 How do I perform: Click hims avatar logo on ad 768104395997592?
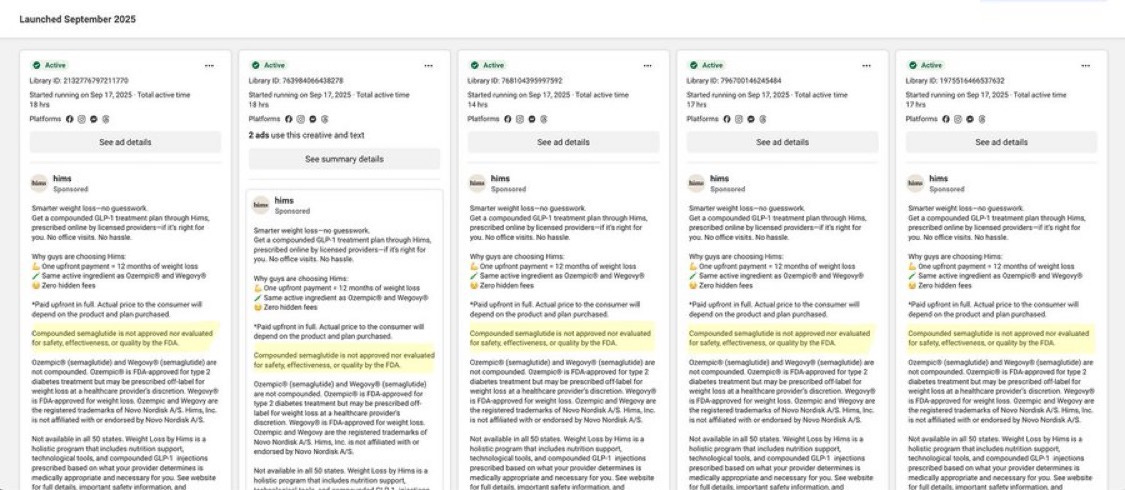[477, 184]
